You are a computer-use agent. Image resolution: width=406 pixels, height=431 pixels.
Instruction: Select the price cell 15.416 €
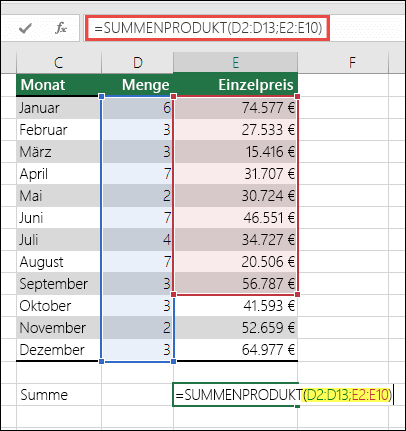(235, 152)
